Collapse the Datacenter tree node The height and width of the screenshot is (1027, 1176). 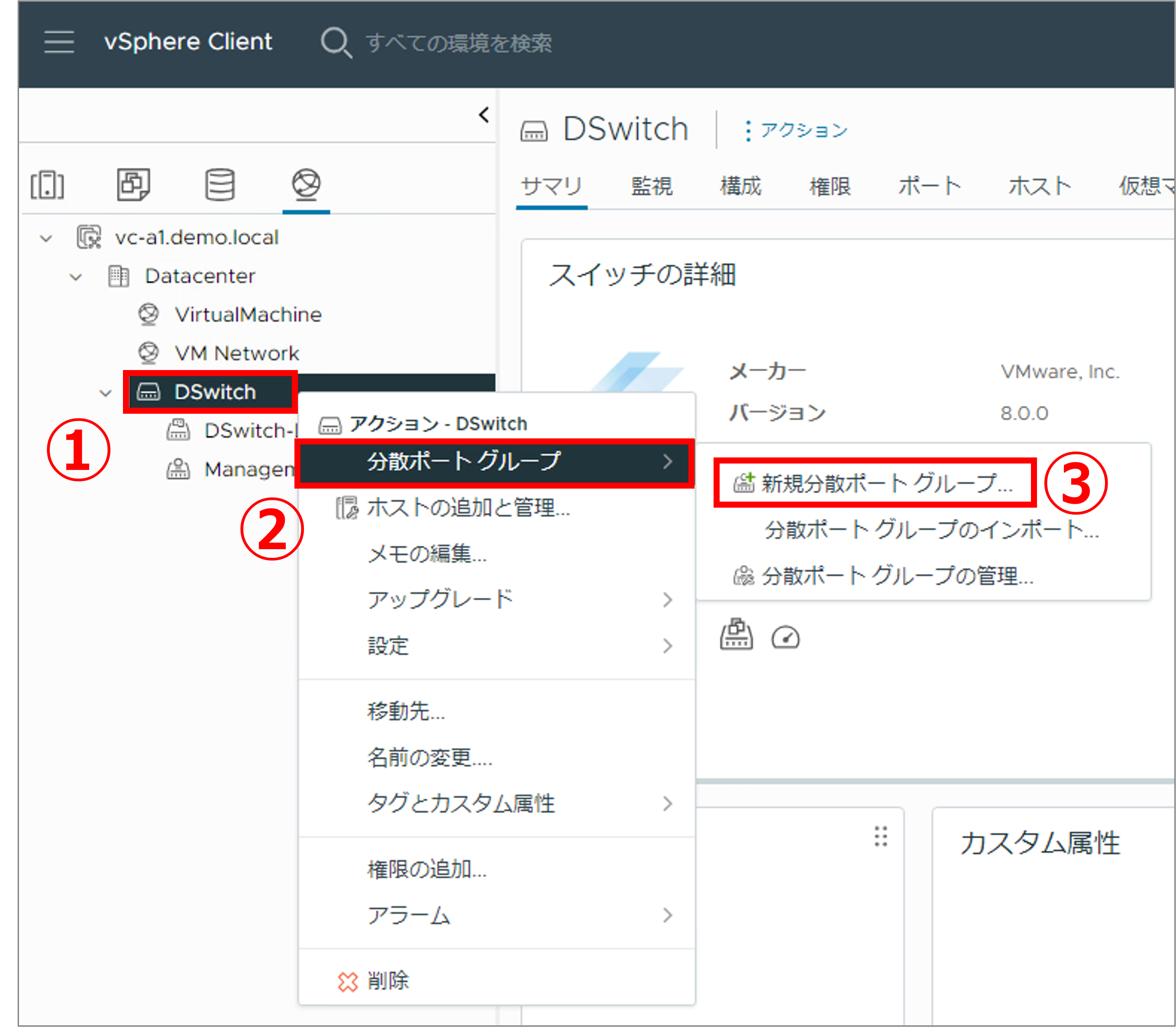click(76, 277)
